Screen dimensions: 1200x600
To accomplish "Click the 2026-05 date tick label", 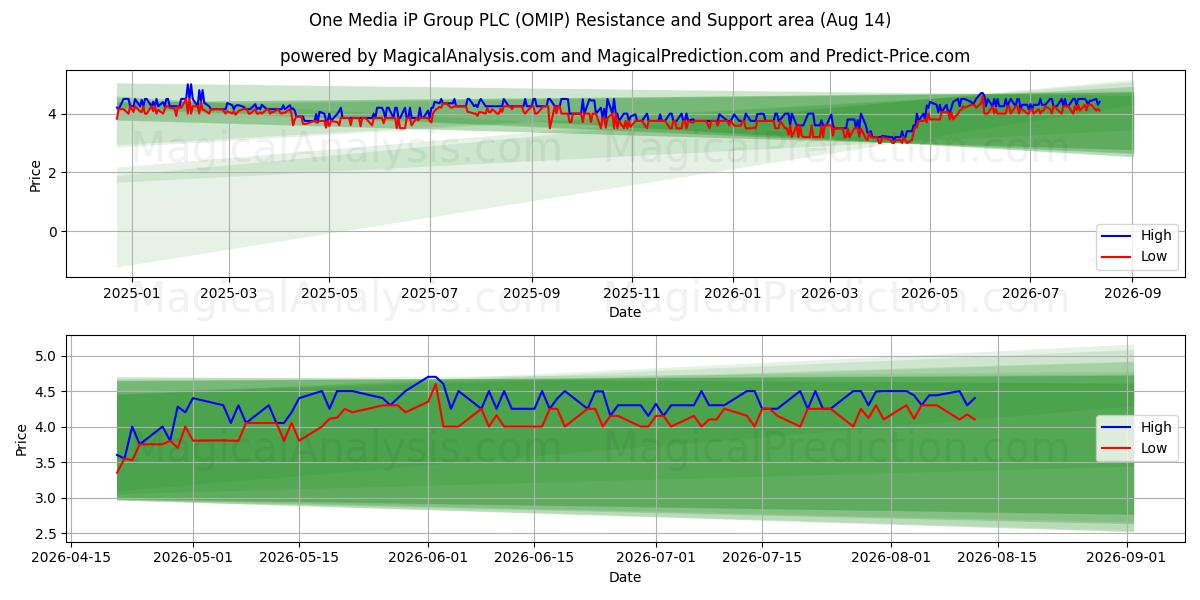I will 930,293.
